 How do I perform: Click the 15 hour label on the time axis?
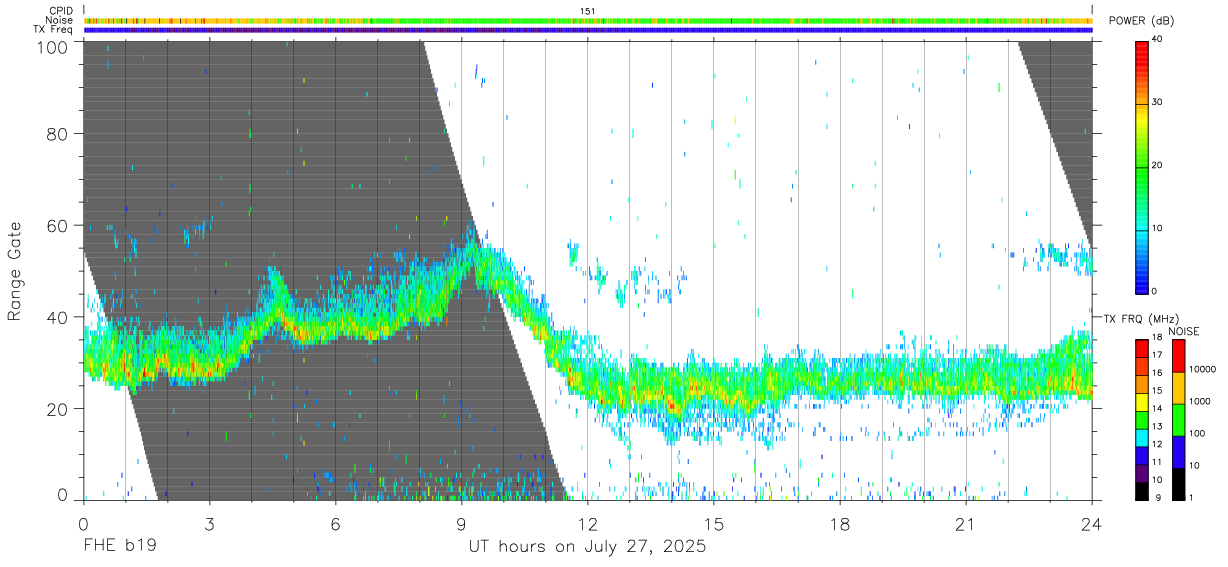(713, 524)
